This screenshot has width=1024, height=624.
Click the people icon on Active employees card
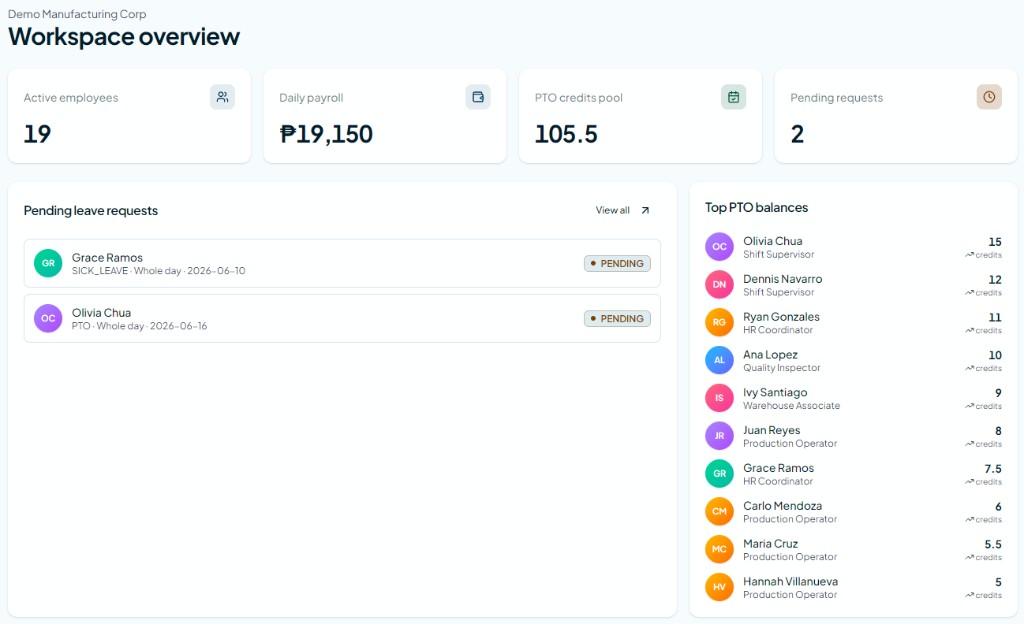223,97
